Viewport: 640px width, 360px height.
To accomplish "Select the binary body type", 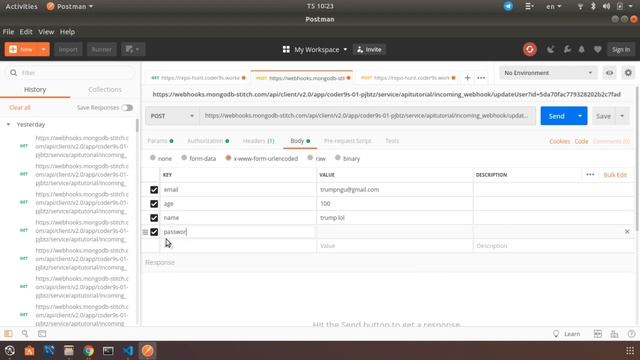I will [x=338, y=158].
